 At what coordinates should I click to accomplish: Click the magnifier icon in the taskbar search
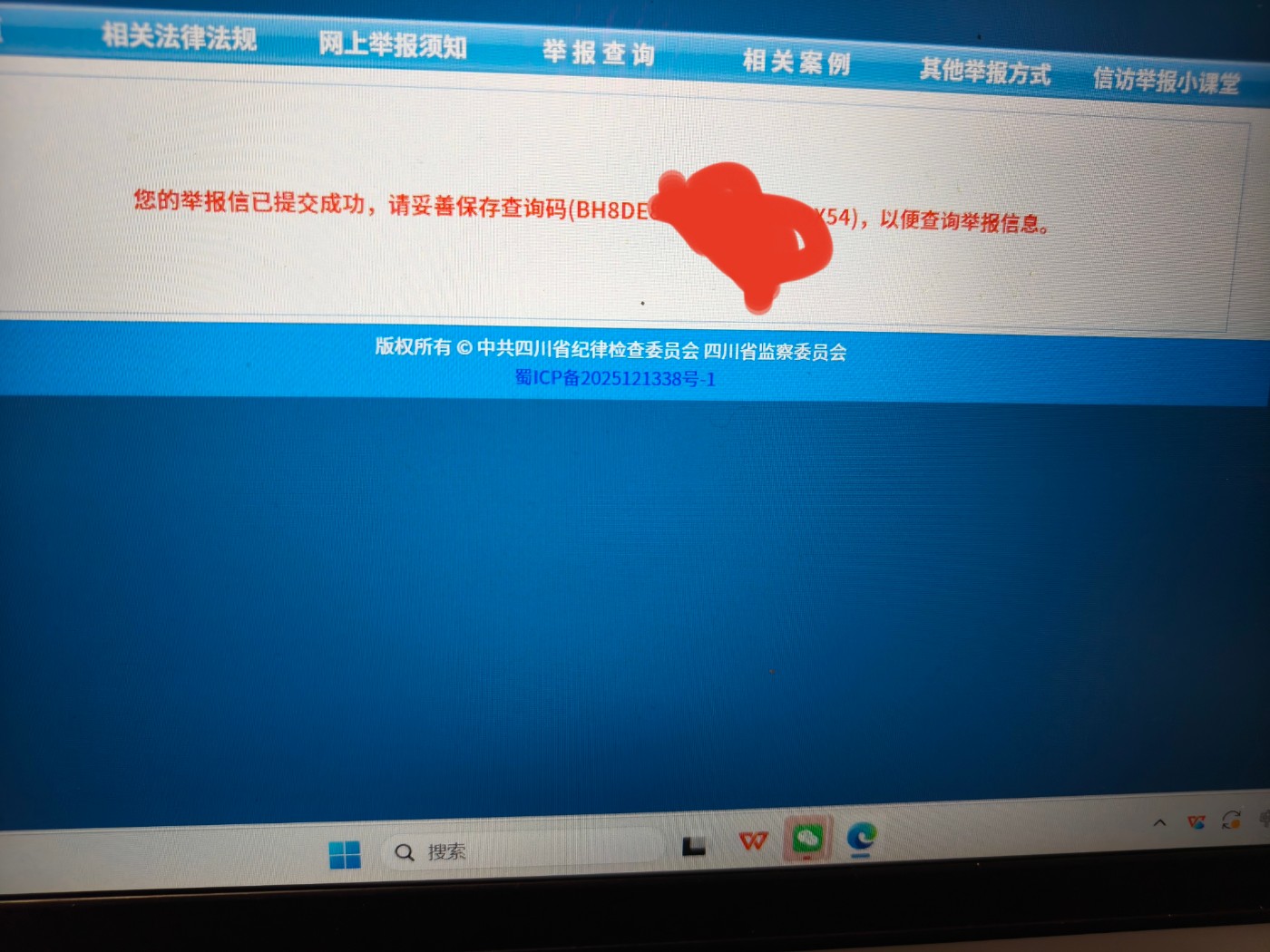tap(405, 852)
